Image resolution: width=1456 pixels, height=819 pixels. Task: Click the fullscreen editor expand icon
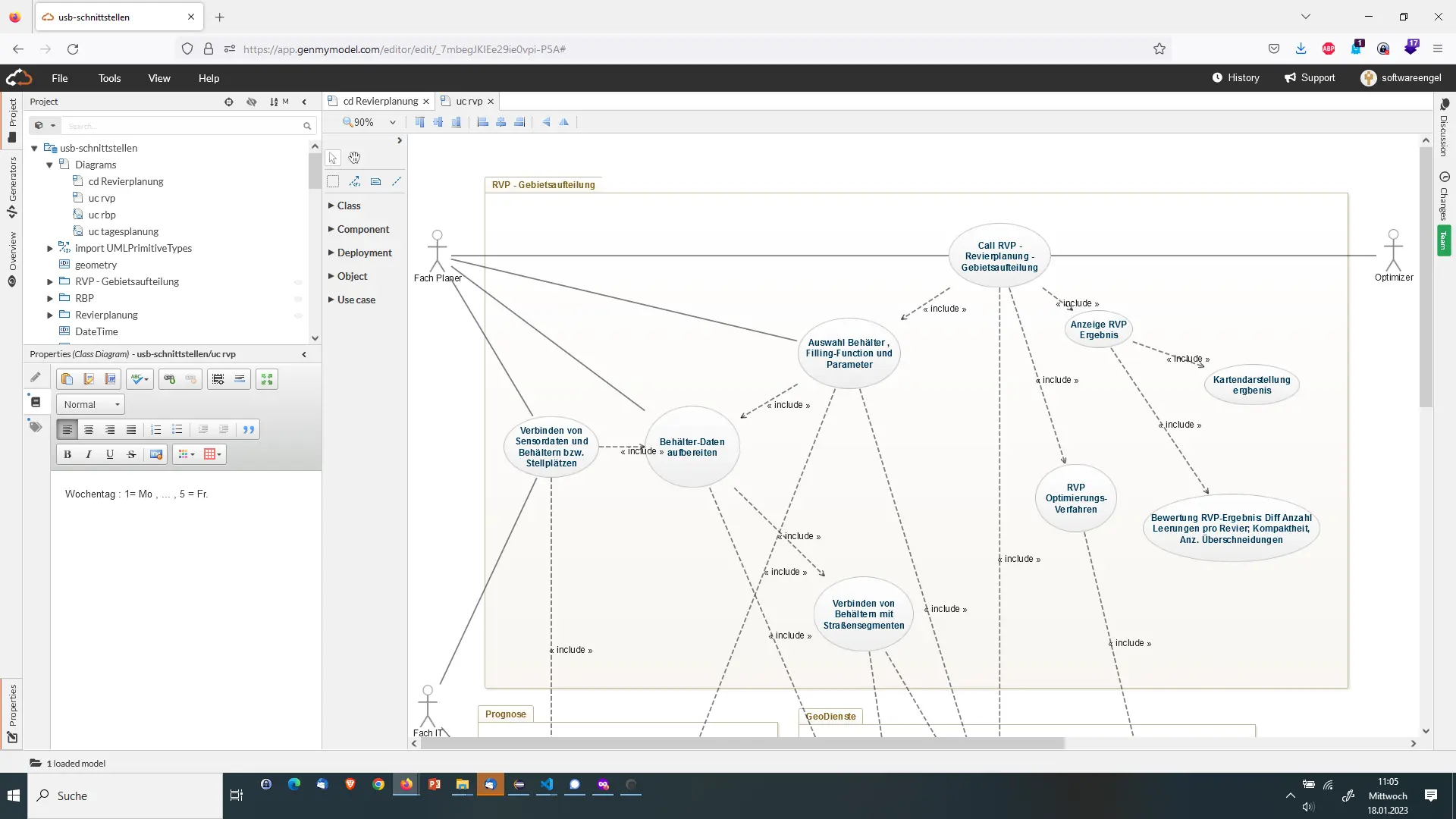tap(267, 379)
